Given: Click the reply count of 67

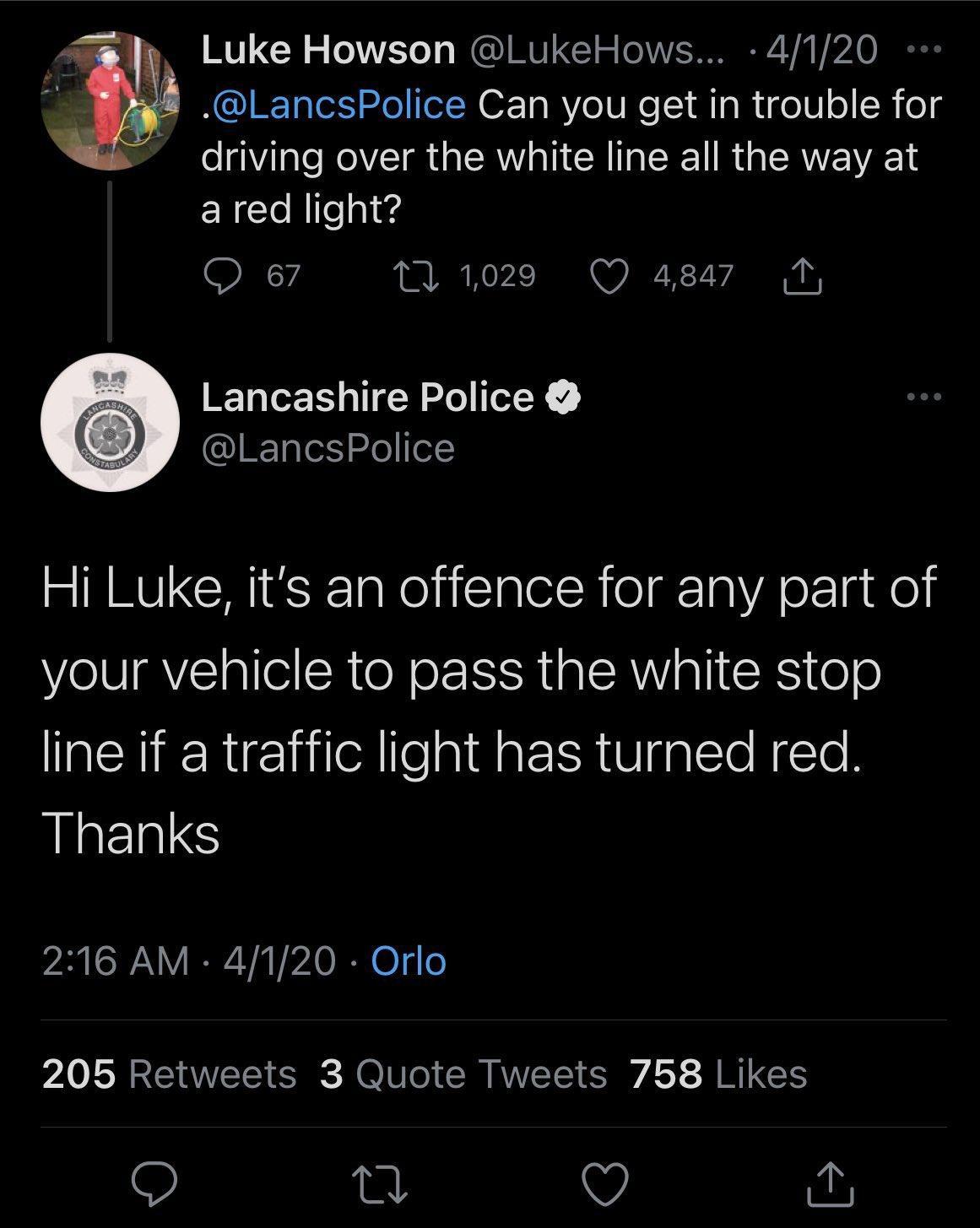Looking at the screenshot, I should [281, 273].
